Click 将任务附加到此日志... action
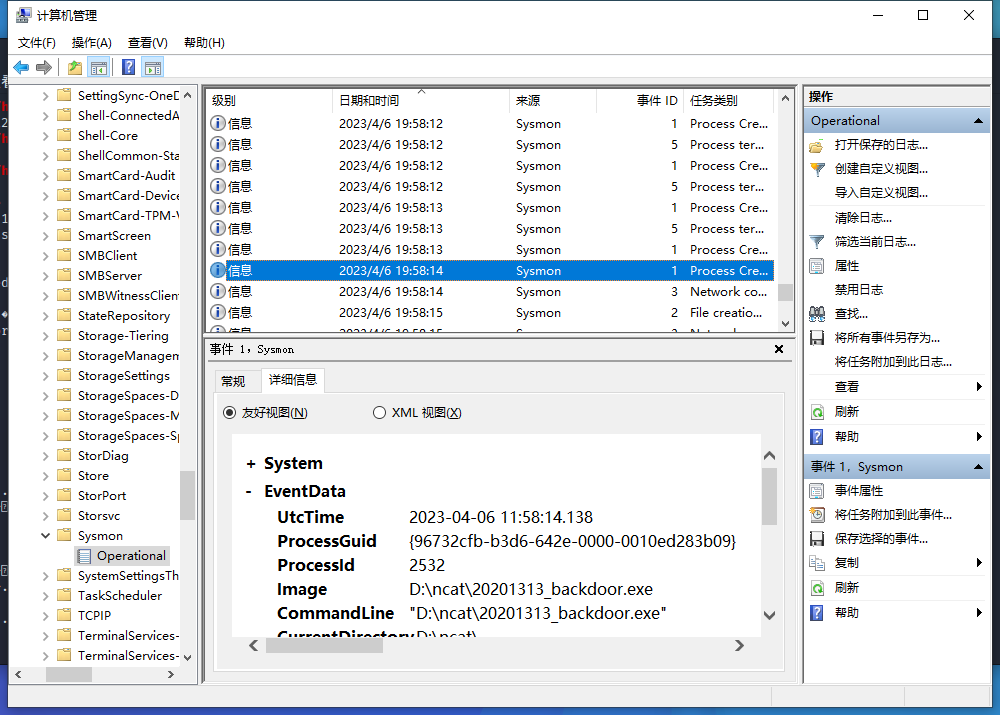The width and height of the screenshot is (1000, 715). pyautogui.click(x=893, y=362)
